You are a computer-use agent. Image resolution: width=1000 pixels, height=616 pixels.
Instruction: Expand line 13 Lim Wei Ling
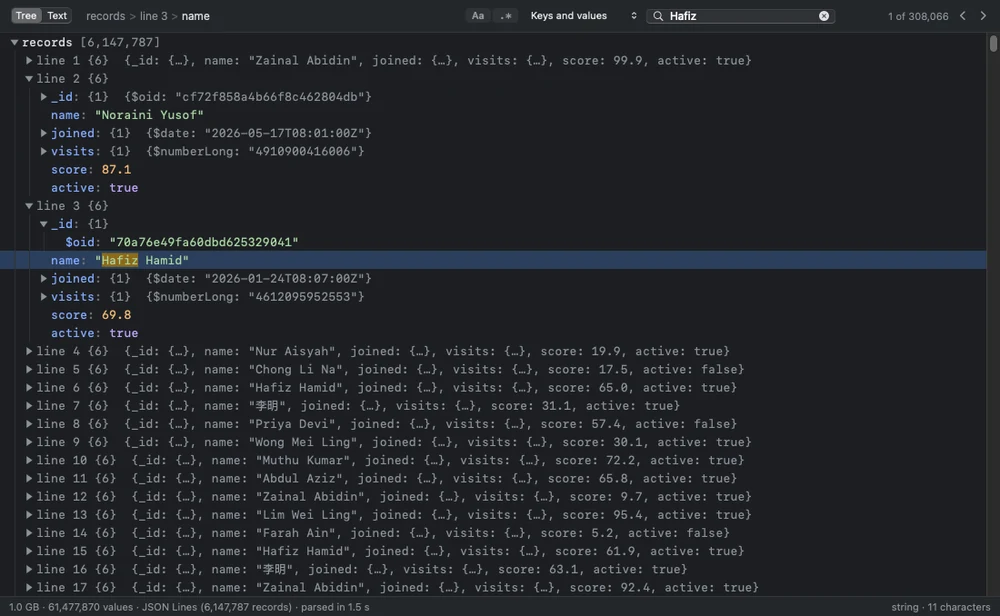[x=29, y=515]
